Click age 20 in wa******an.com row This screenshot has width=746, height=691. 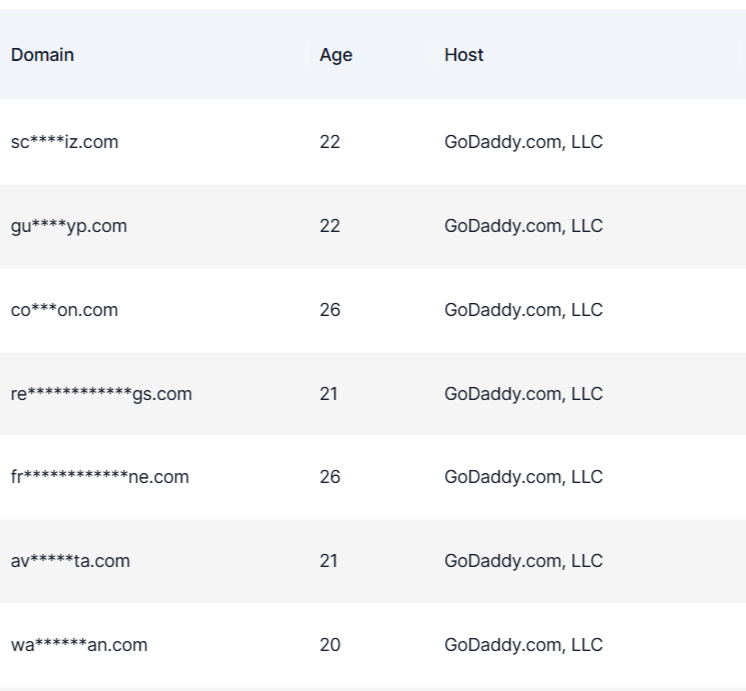[x=330, y=645]
